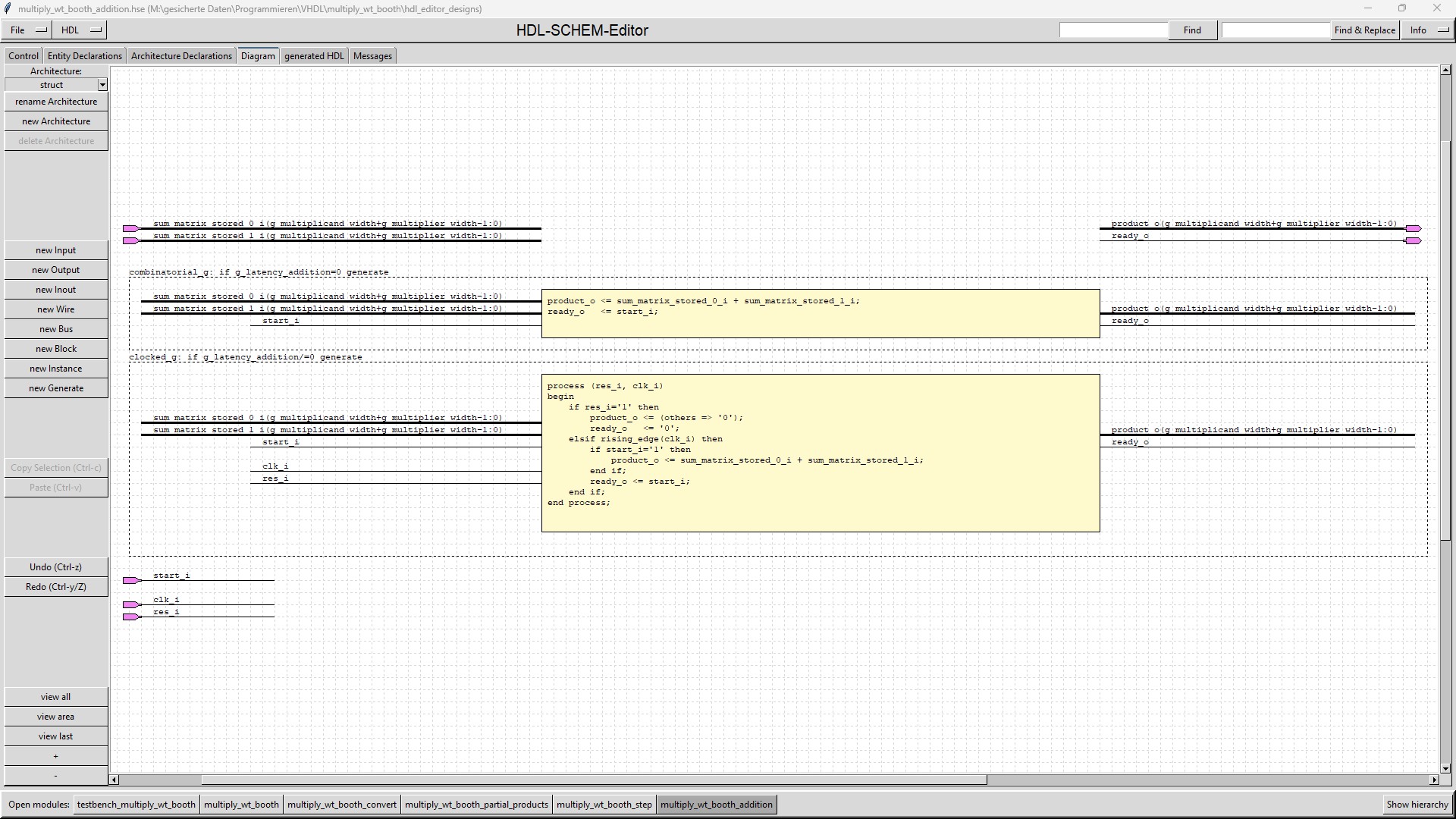
Task: Click the pink start_i input port symbol
Action: pos(130,581)
